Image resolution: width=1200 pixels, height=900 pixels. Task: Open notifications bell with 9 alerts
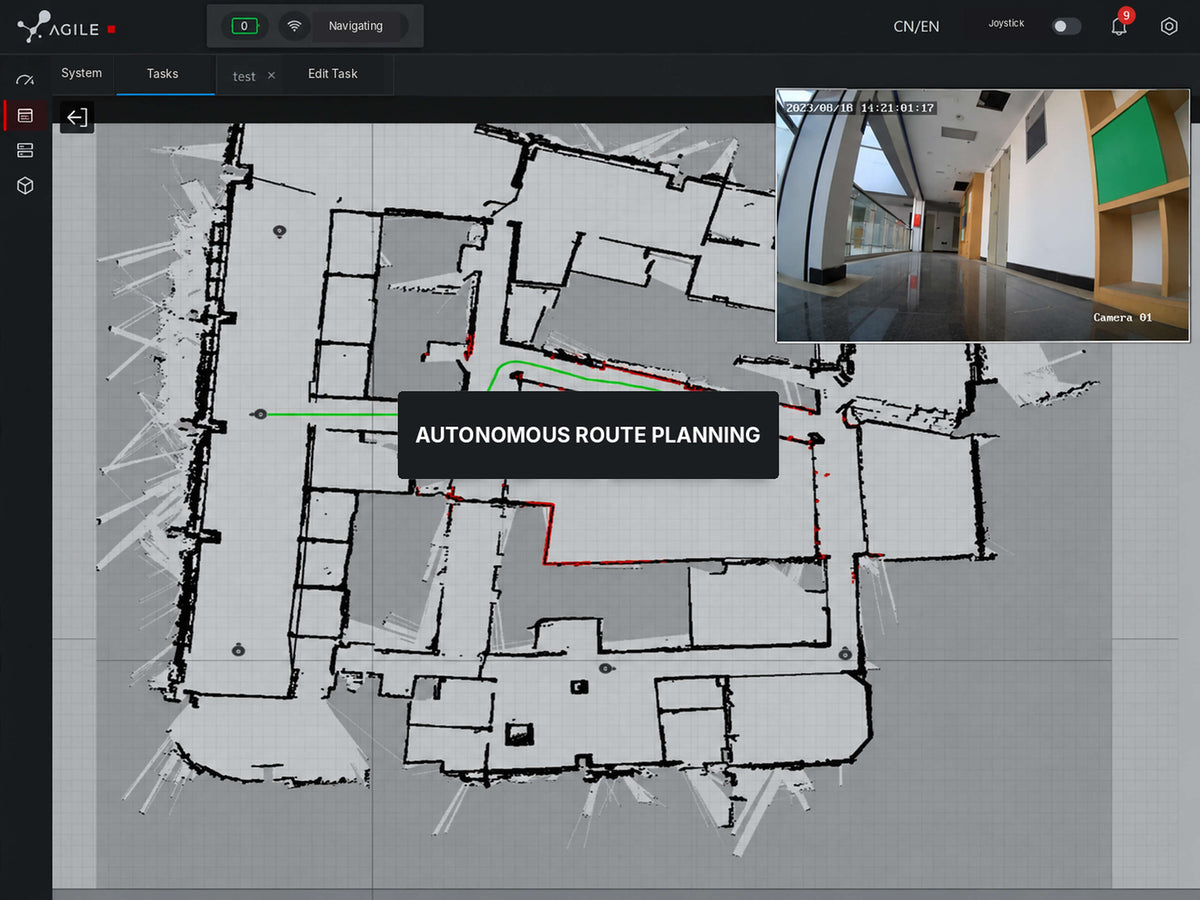[x=1120, y=25]
